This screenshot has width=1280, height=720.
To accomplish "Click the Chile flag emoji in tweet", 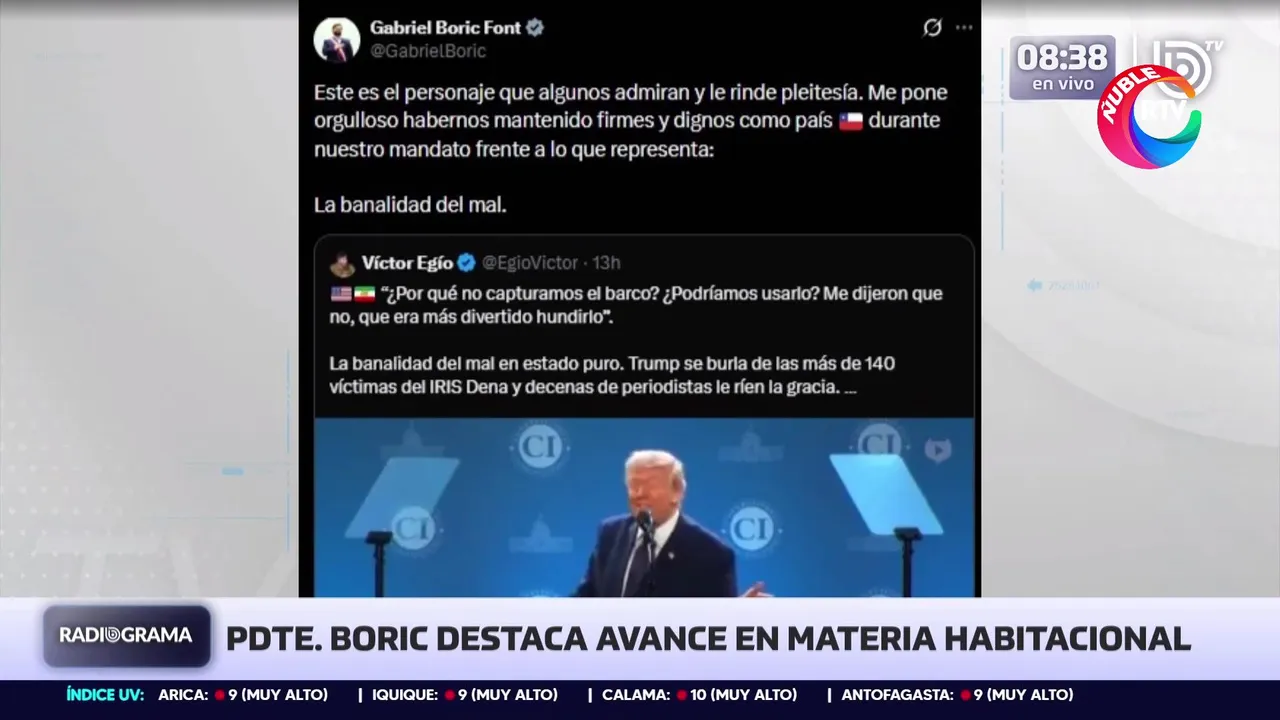I will [x=851, y=121].
